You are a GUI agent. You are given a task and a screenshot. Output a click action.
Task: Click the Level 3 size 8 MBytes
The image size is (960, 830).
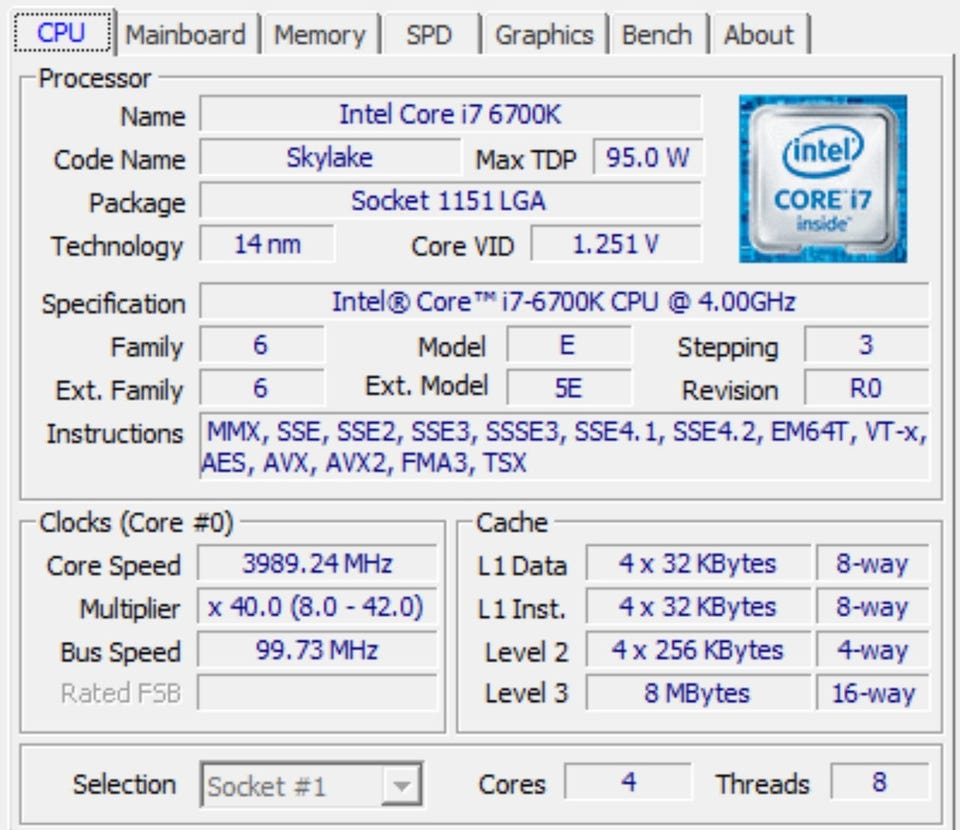pos(698,692)
